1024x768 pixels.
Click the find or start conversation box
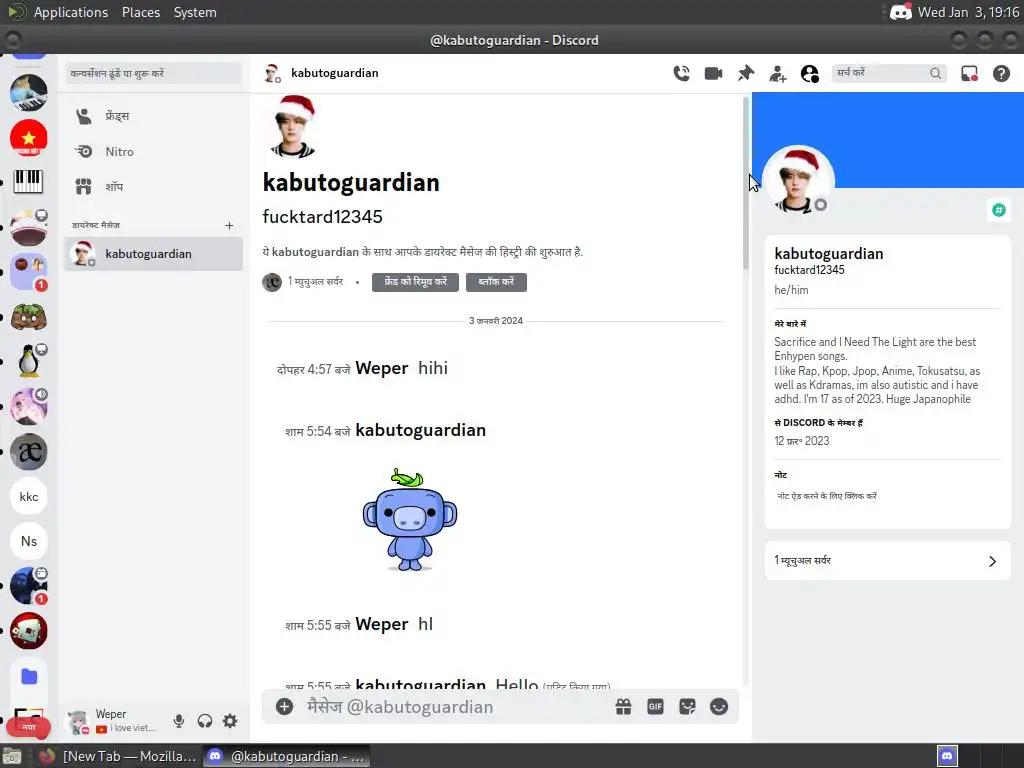(x=153, y=73)
